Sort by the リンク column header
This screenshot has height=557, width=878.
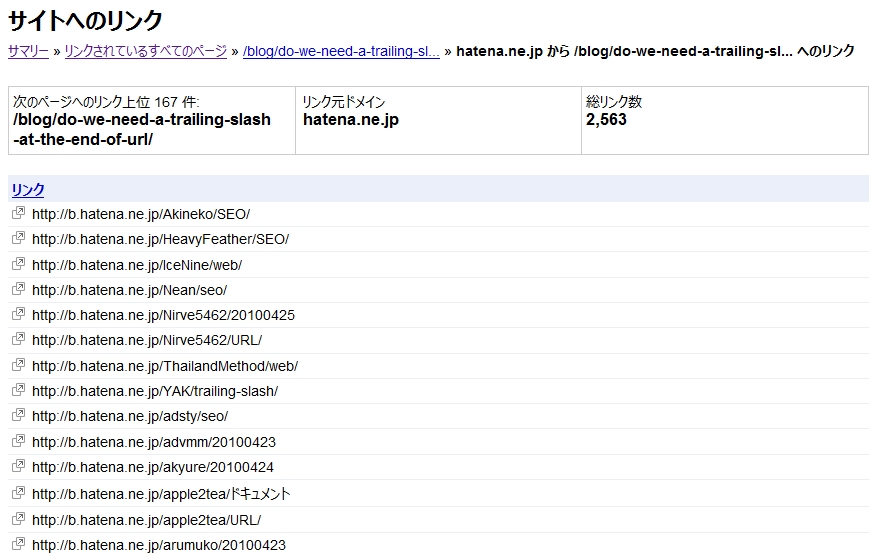(x=27, y=190)
